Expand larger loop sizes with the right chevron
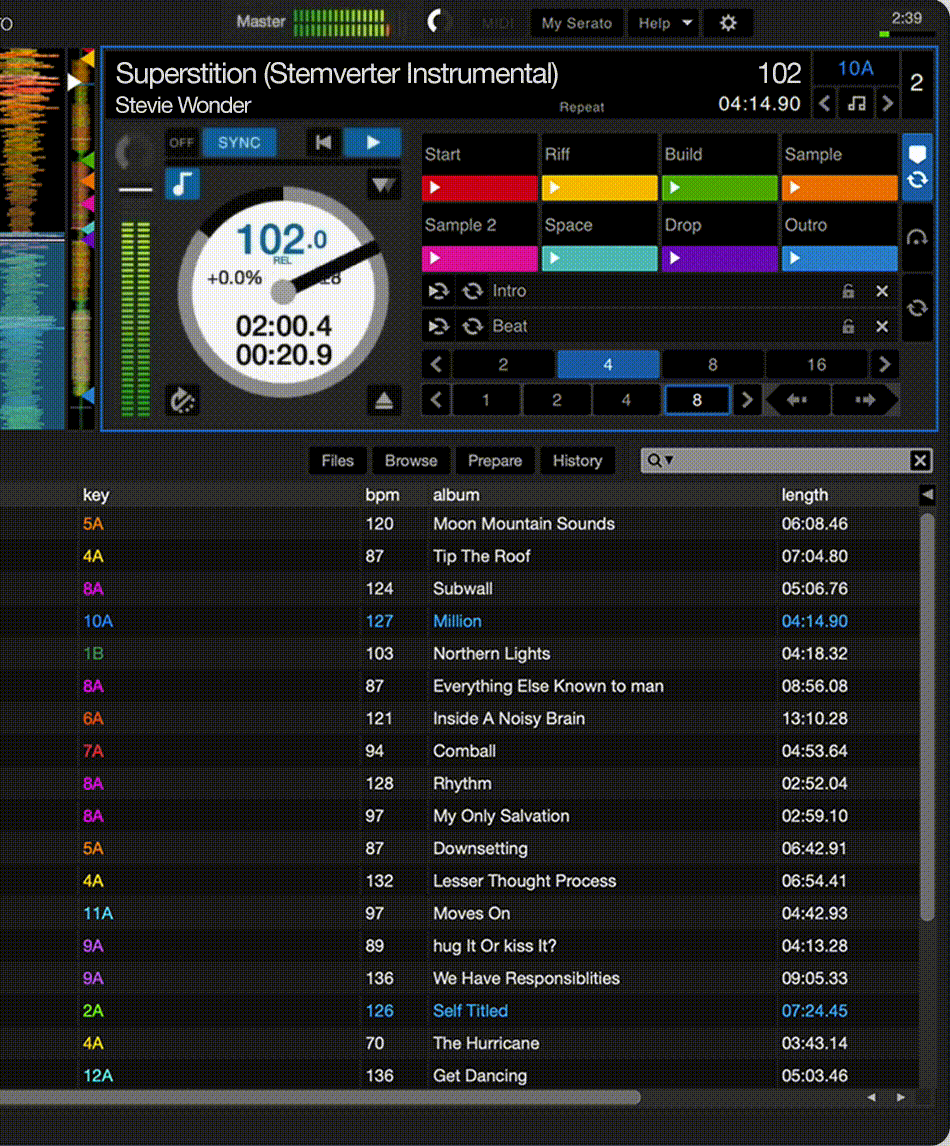Viewport: 950px width, 1146px height. [884, 364]
